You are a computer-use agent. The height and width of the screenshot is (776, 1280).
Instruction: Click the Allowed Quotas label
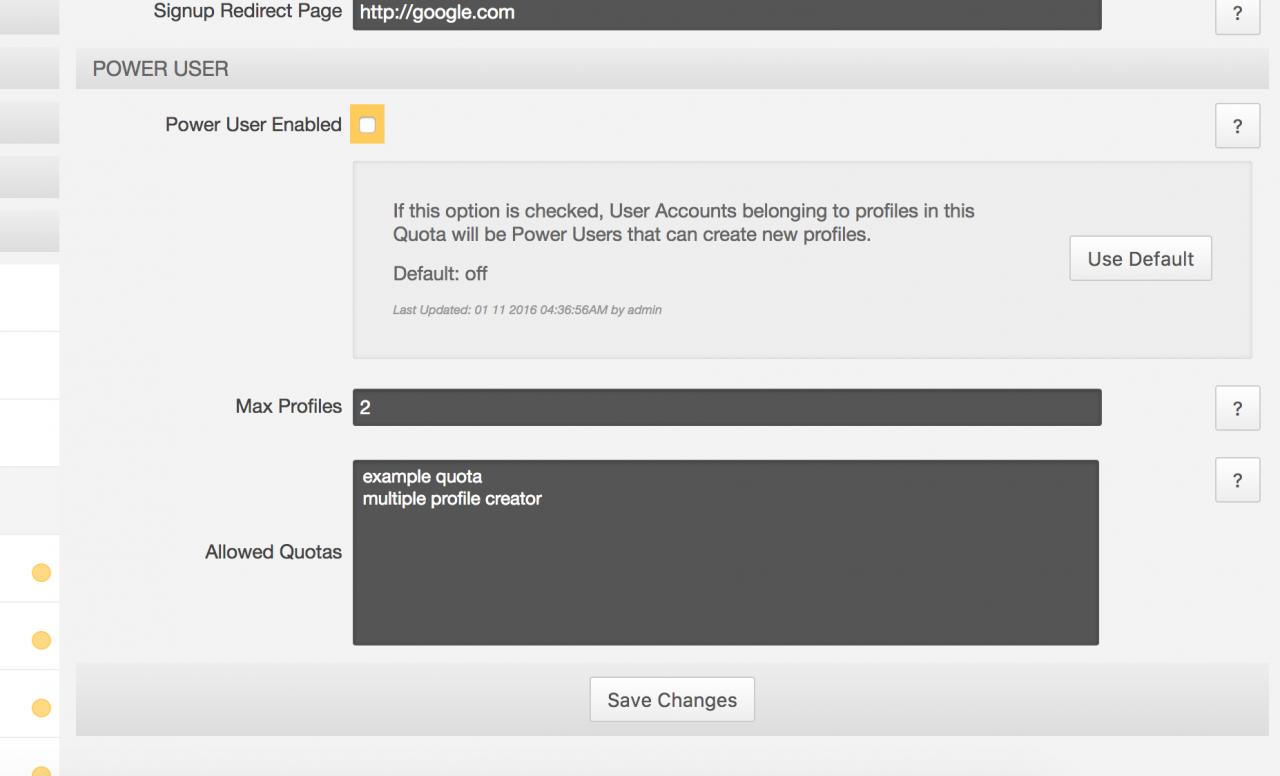(x=273, y=552)
